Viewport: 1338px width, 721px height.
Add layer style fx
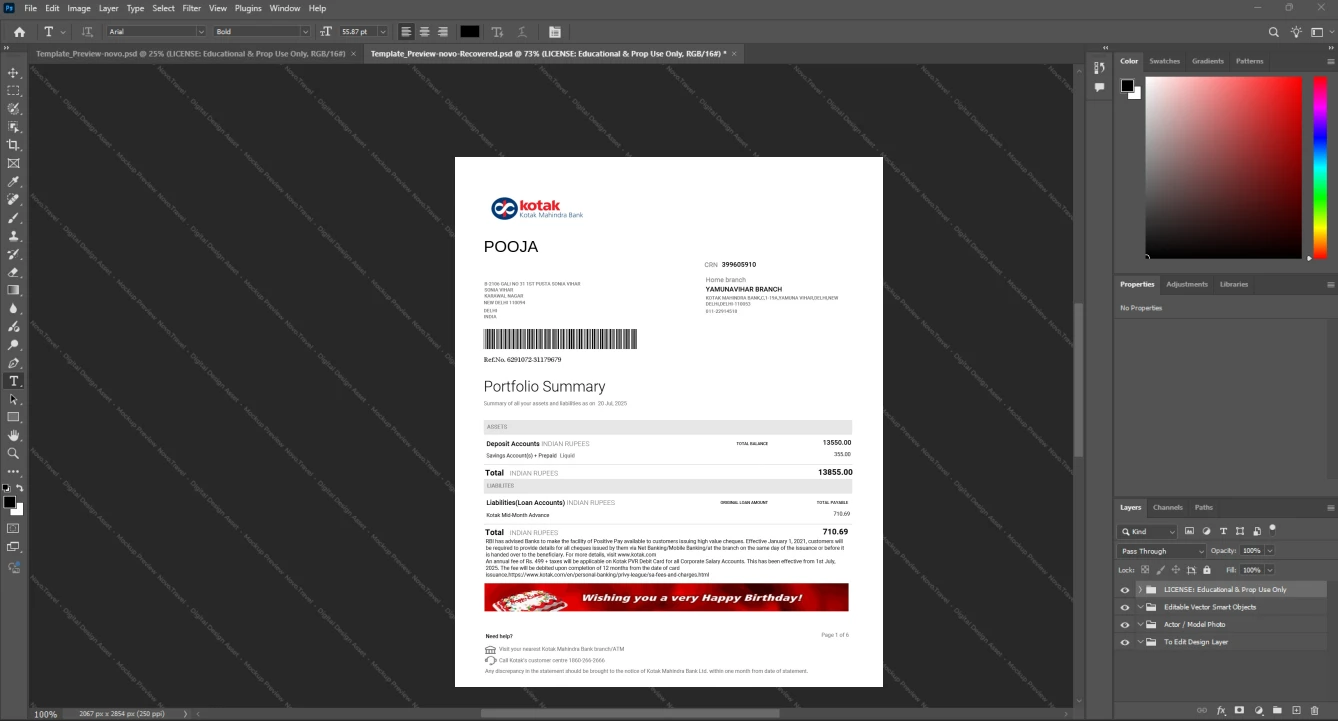pyautogui.click(x=1221, y=710)
